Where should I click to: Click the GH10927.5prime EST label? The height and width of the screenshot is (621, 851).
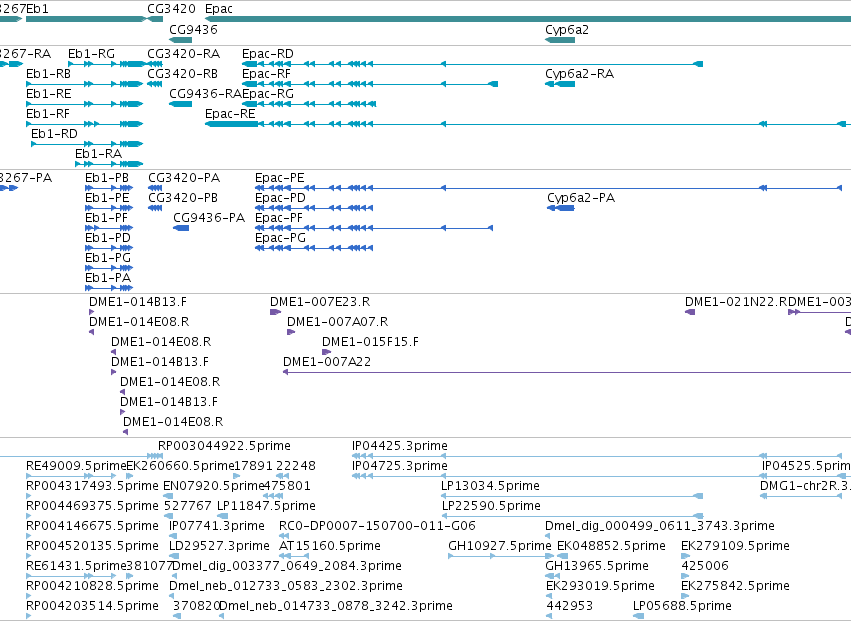pos(499,546)
